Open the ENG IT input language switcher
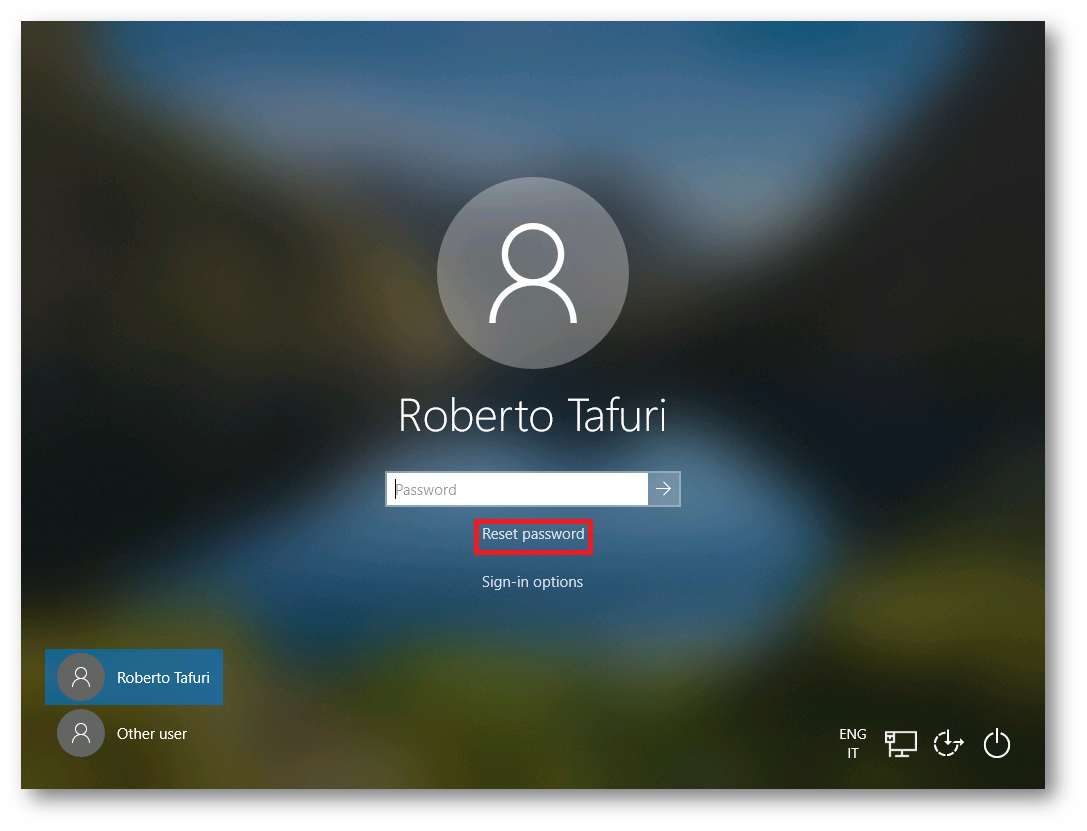Image resolution: width=1087 pixels, height=831 pixels. tap(853, 744)
